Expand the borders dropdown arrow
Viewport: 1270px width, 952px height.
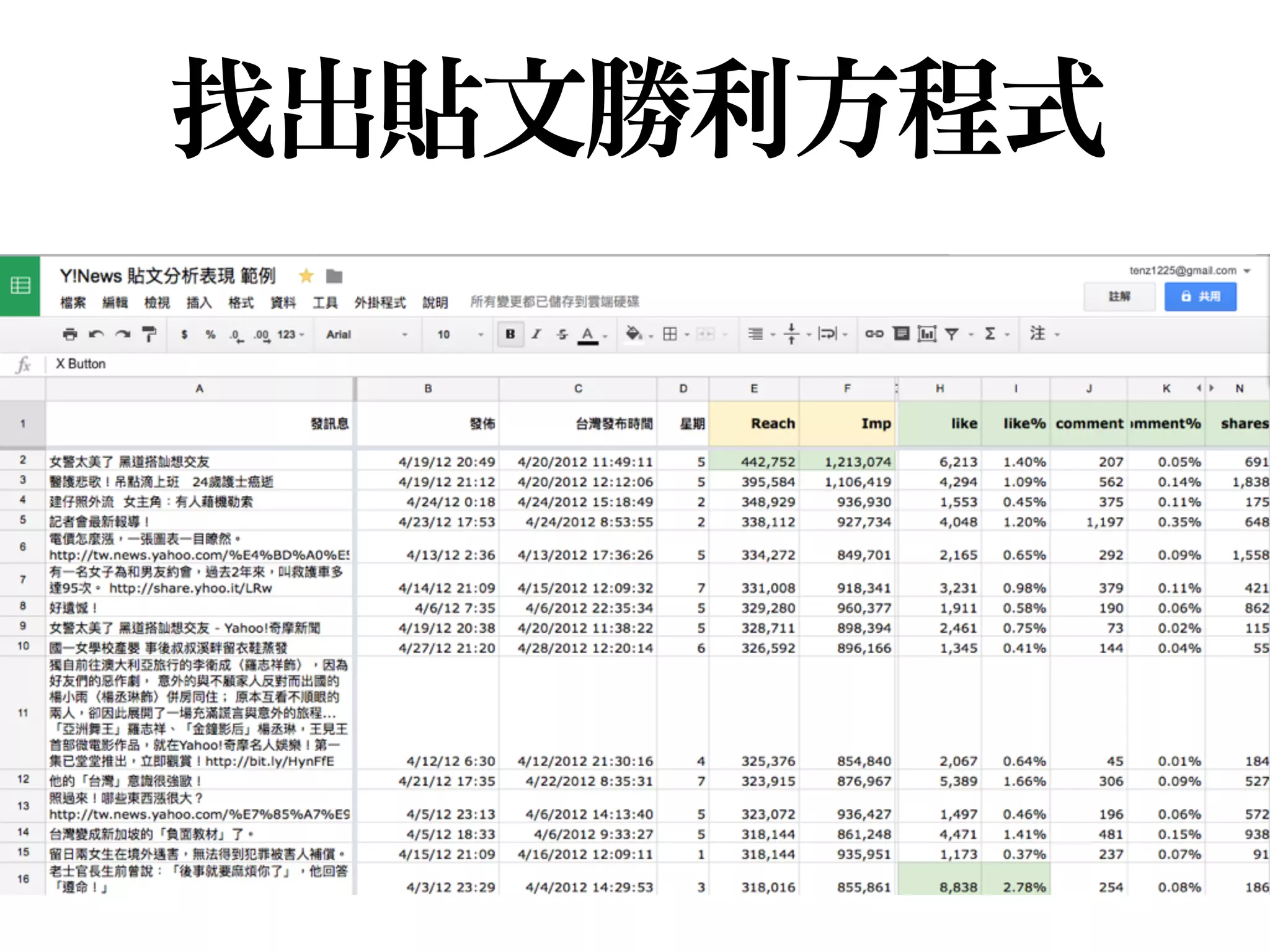686,335
